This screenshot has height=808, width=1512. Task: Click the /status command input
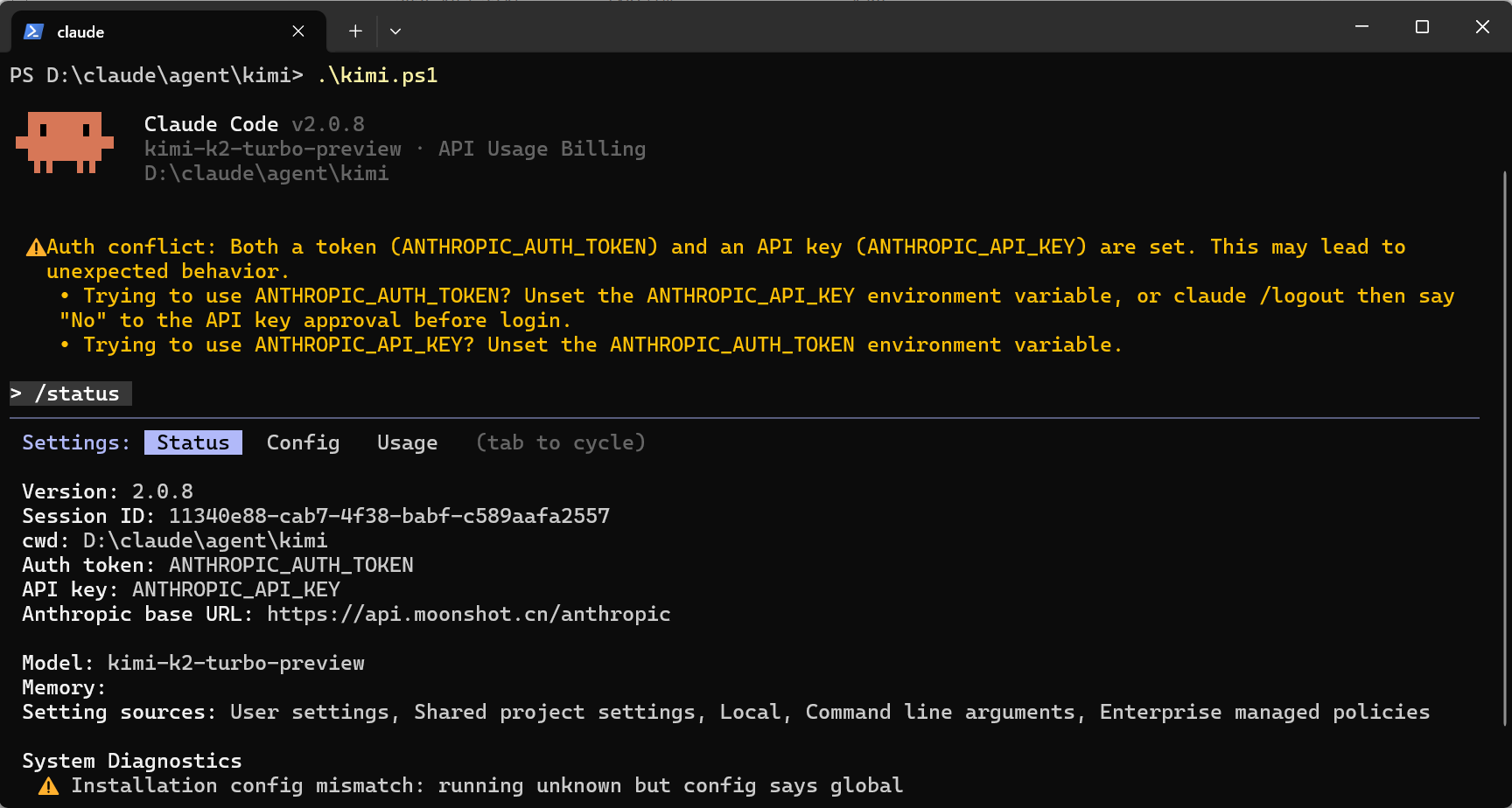[x=71, y=394]
